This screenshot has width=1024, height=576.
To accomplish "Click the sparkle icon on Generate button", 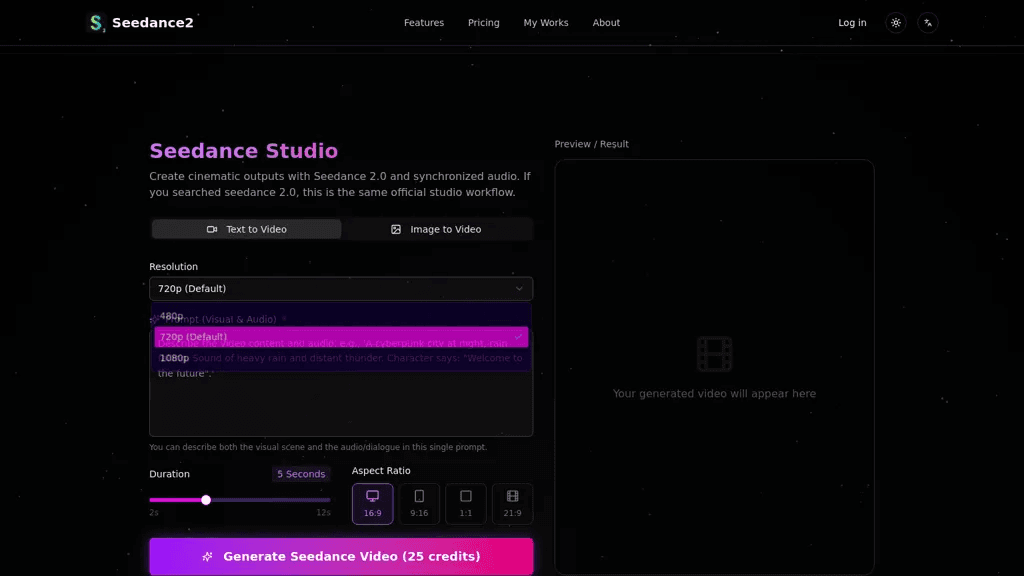I will tap(207, 556).
